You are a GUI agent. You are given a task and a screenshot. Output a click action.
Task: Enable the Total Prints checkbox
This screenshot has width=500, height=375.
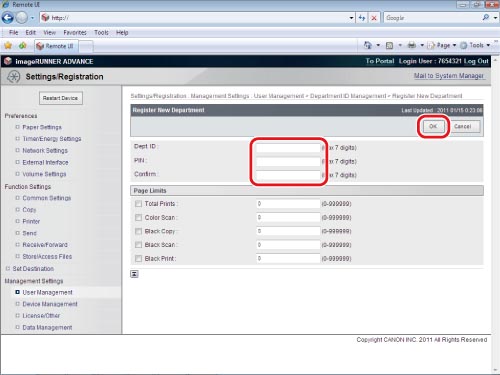(138, 204)
